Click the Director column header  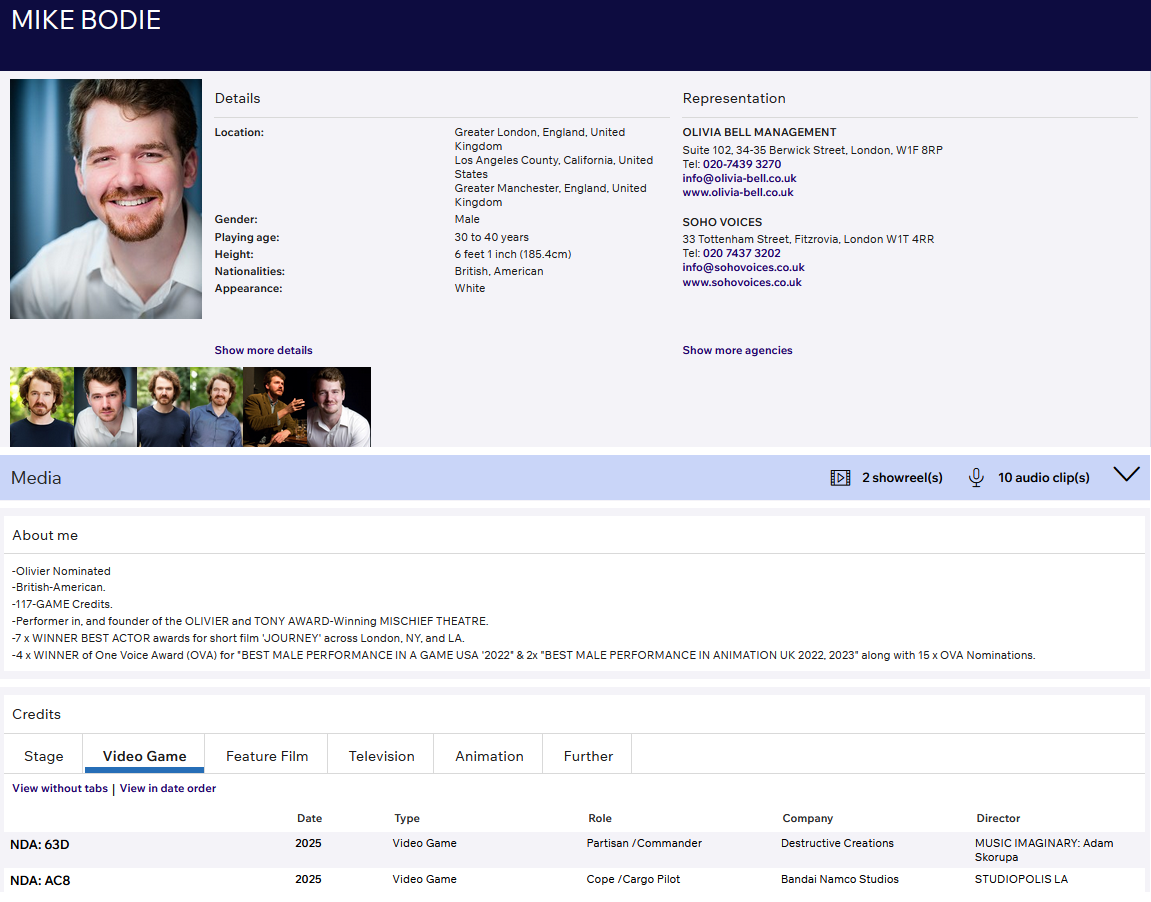click(998, 818)
